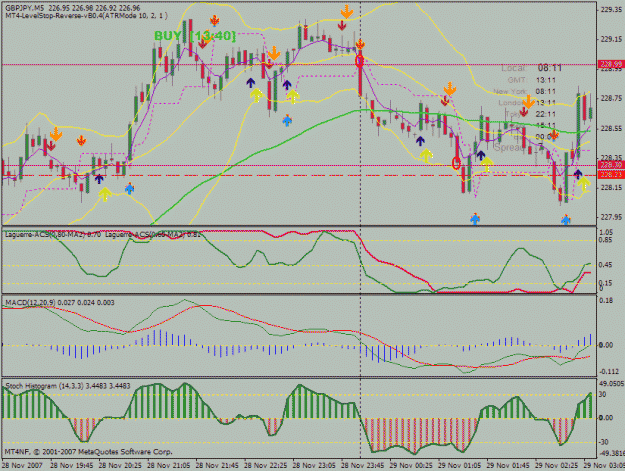Select red ellipse marker on the 228.99 line
This screenshot has height=471, width=625.
click(360, 61)
